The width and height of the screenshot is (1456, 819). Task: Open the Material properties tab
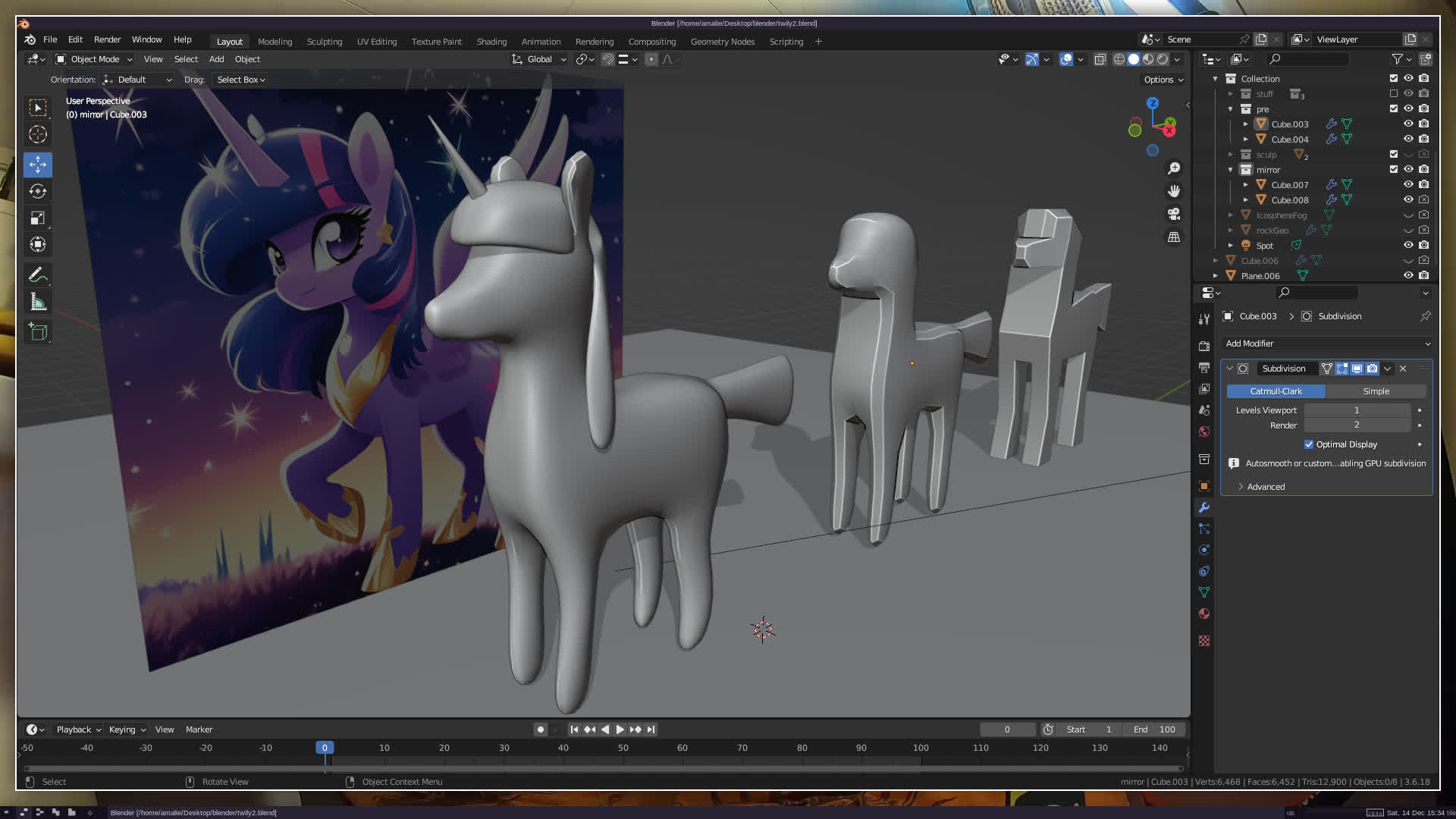click(1204, 613)
